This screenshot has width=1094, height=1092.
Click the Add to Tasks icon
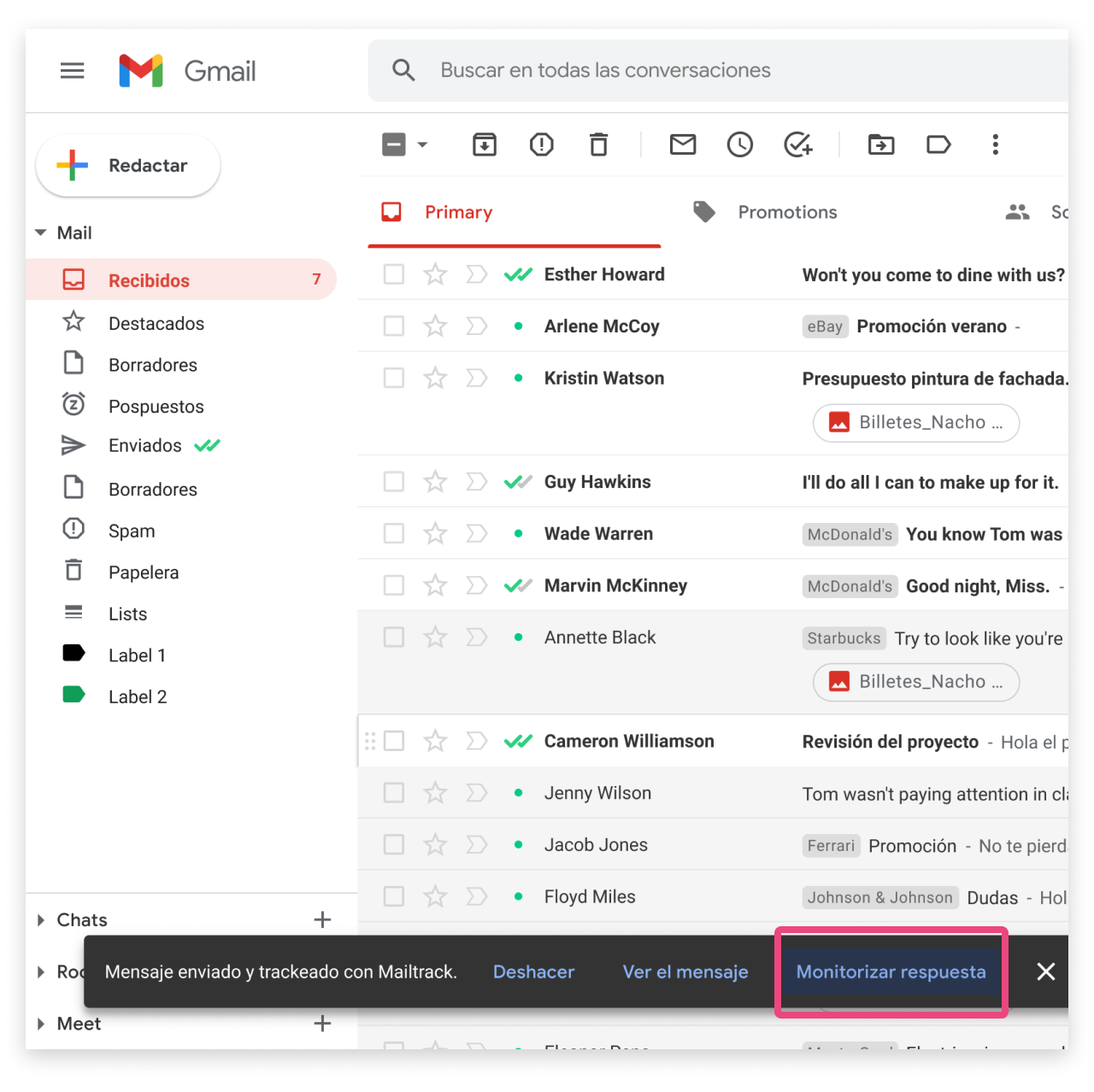pyautogui.click(x=797, y=144)
